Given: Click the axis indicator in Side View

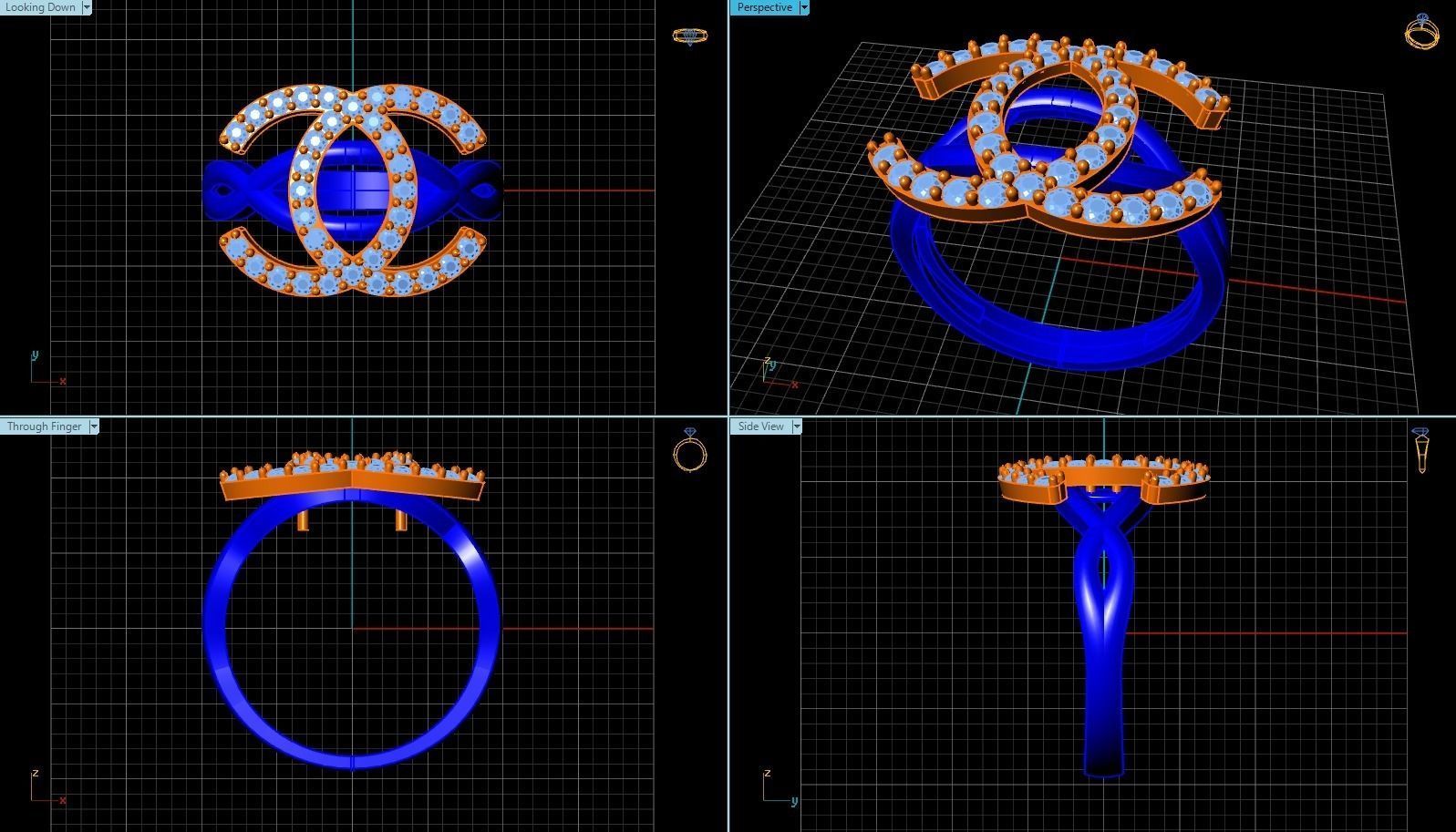Looking at the screenshot, I should pyautogui.click(x=780, y=786).
